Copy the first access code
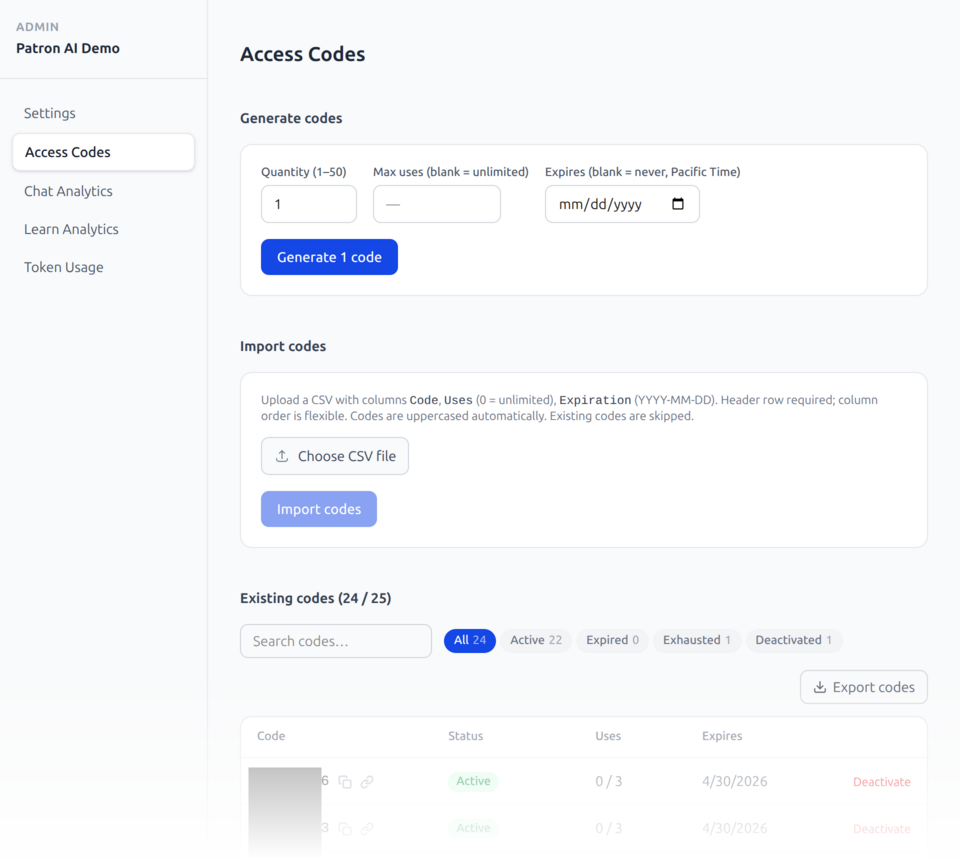 point(345,782)
